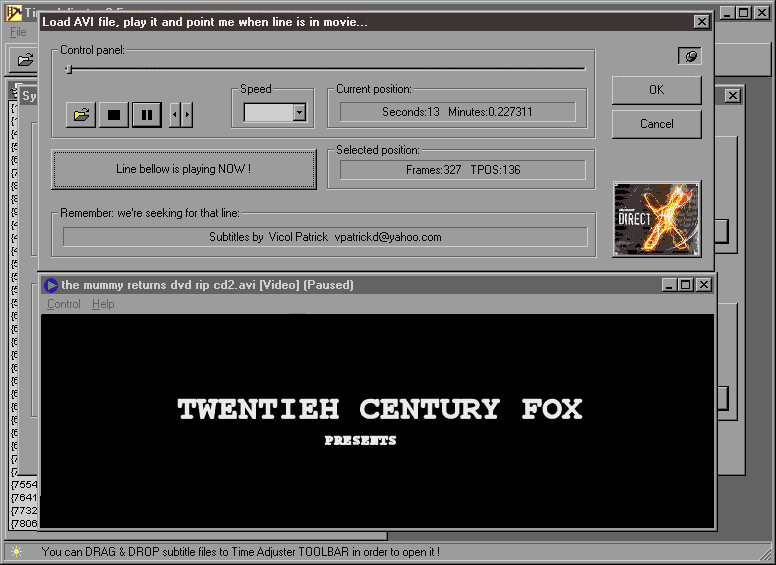
Task: Minimize the main Time Adjuster window
Action: [726, 13]
